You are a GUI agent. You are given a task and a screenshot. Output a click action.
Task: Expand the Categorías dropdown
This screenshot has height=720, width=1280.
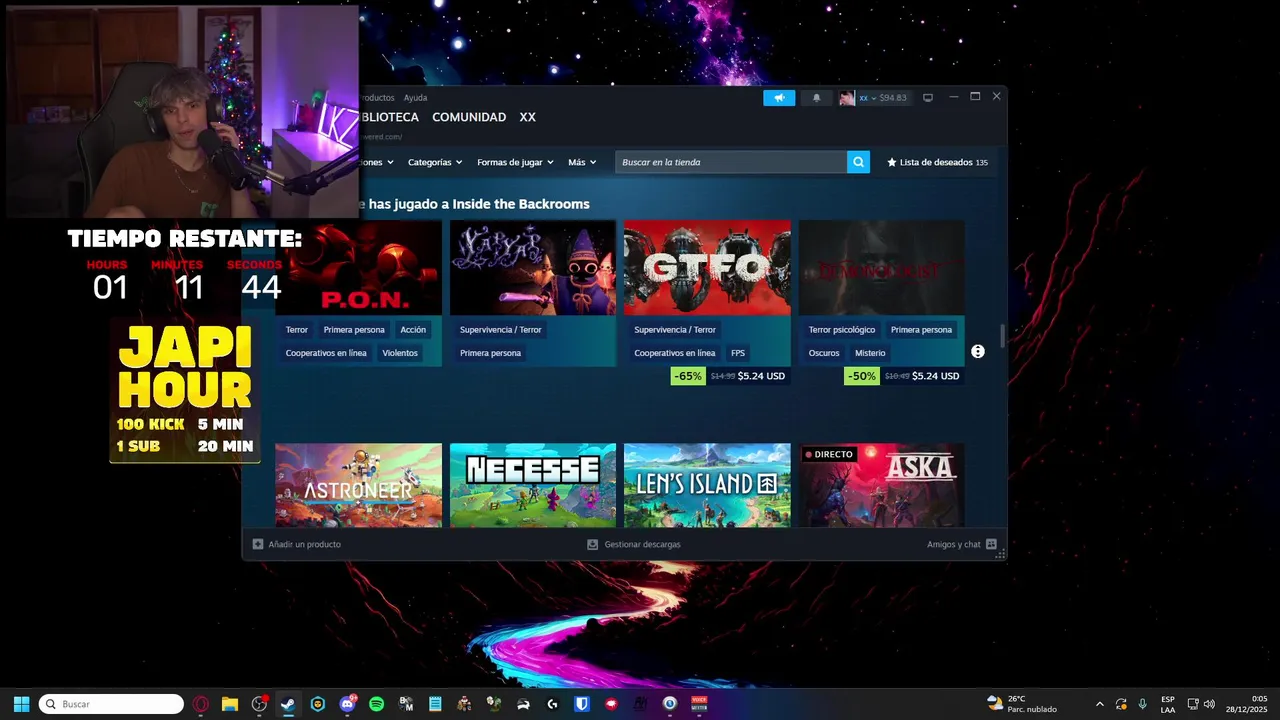coord(435,162)
